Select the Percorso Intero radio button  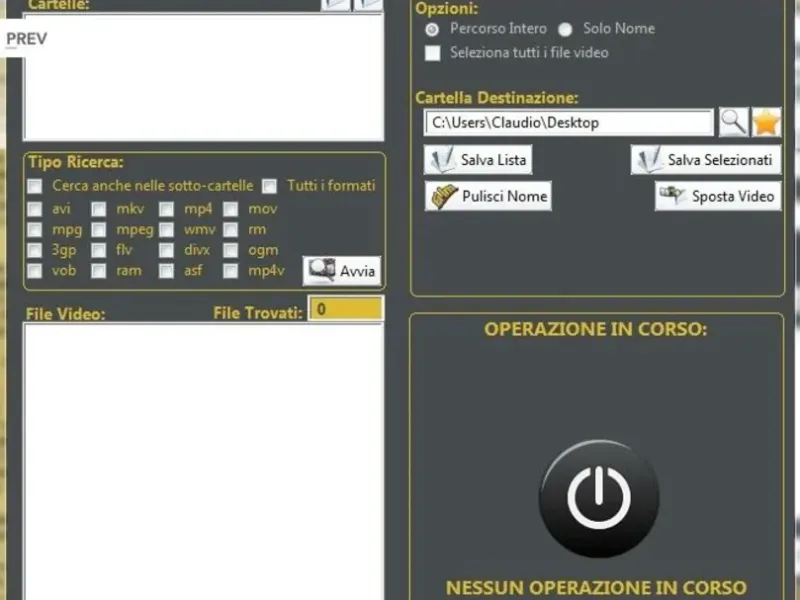(x=432, y=30)
